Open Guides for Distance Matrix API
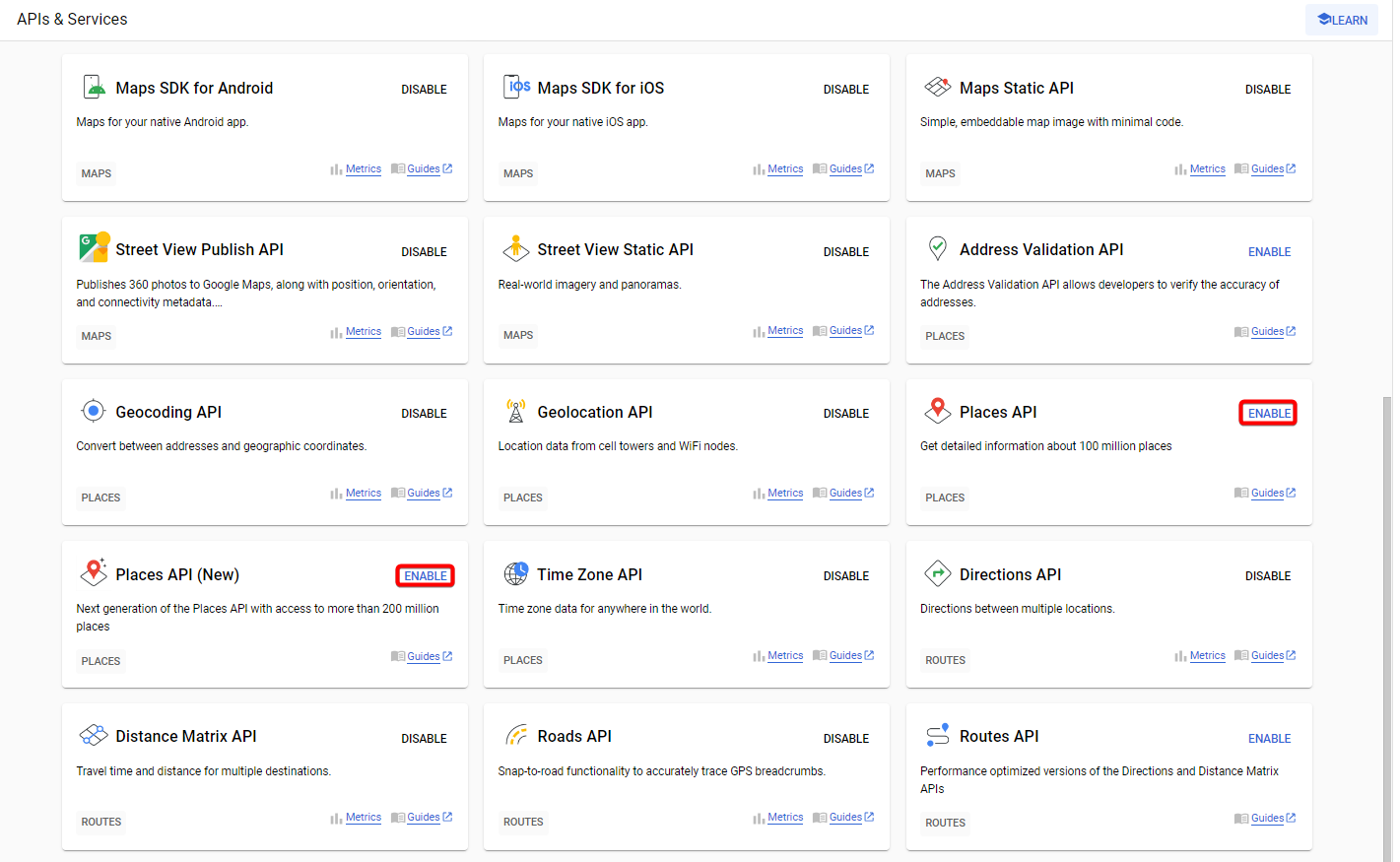 (423, 818)
